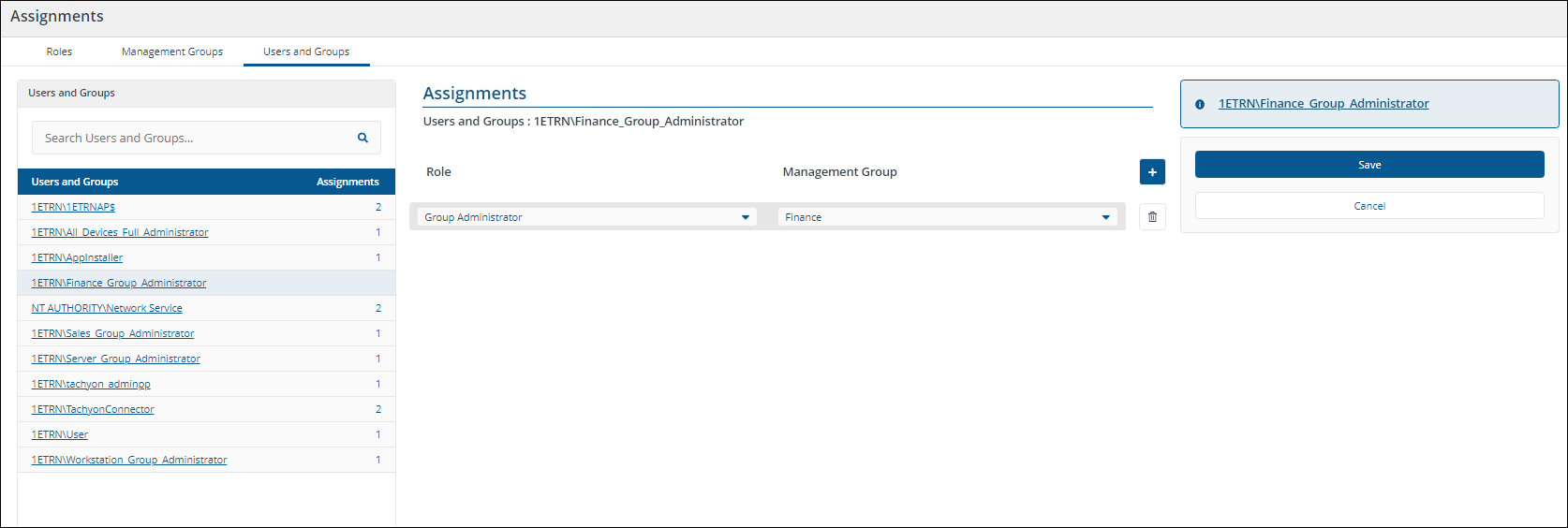Select the Users and Groups tab

(x=306, y=51)
